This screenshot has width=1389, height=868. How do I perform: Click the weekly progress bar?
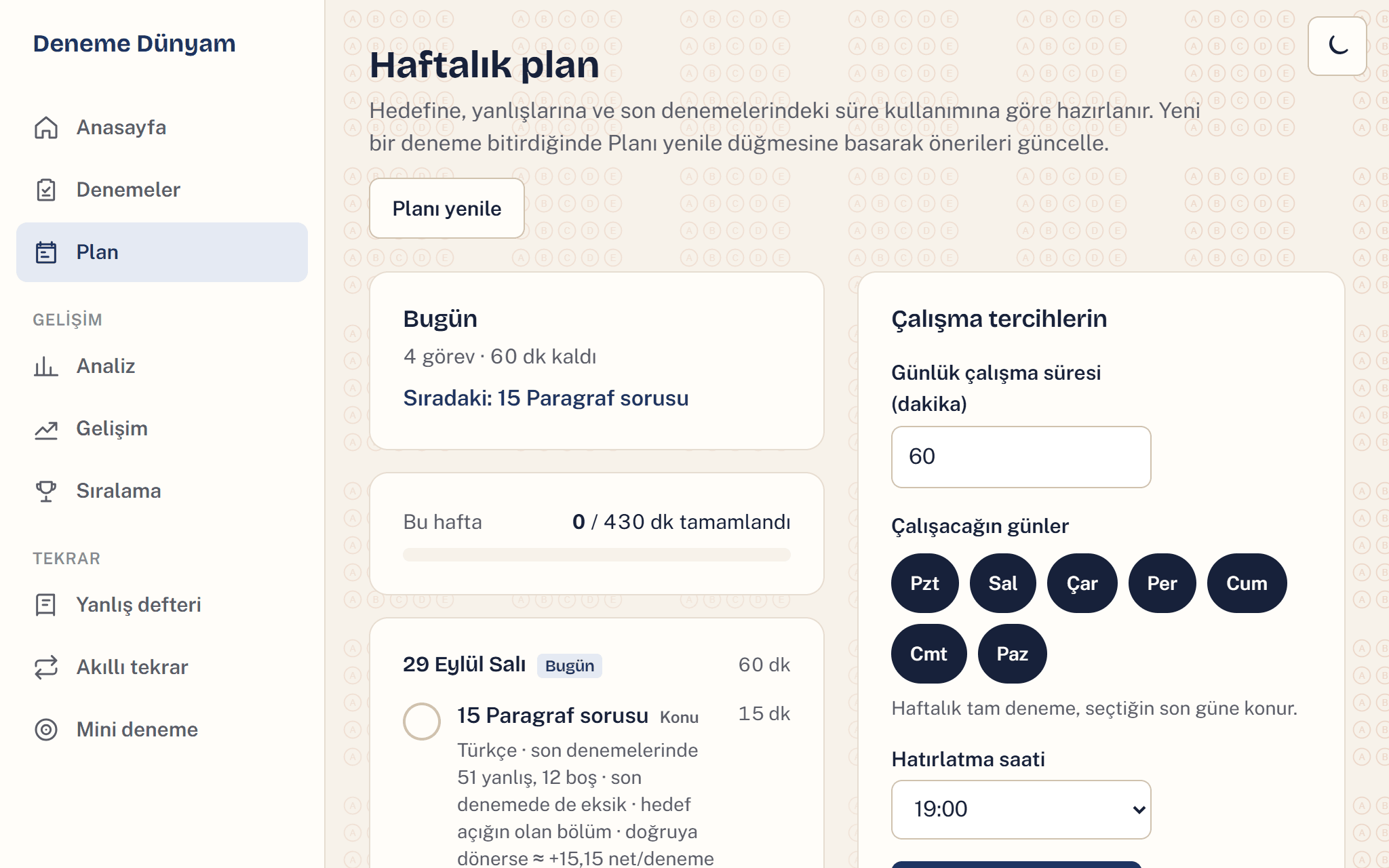coord(597,555)
